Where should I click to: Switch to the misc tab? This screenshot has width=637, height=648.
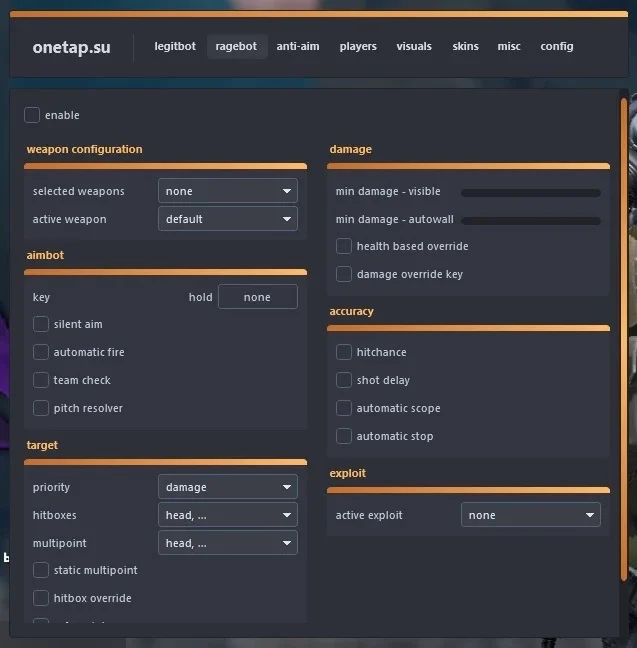[509, 46]
